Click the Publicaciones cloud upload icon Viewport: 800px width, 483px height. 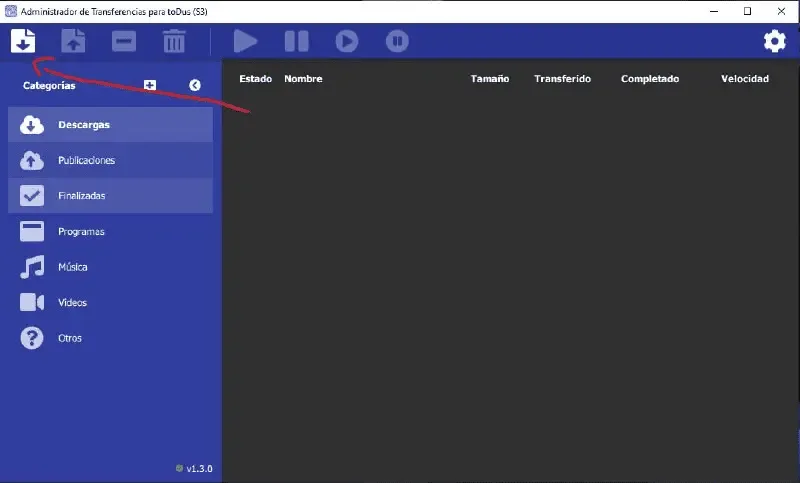coord(32,160)
